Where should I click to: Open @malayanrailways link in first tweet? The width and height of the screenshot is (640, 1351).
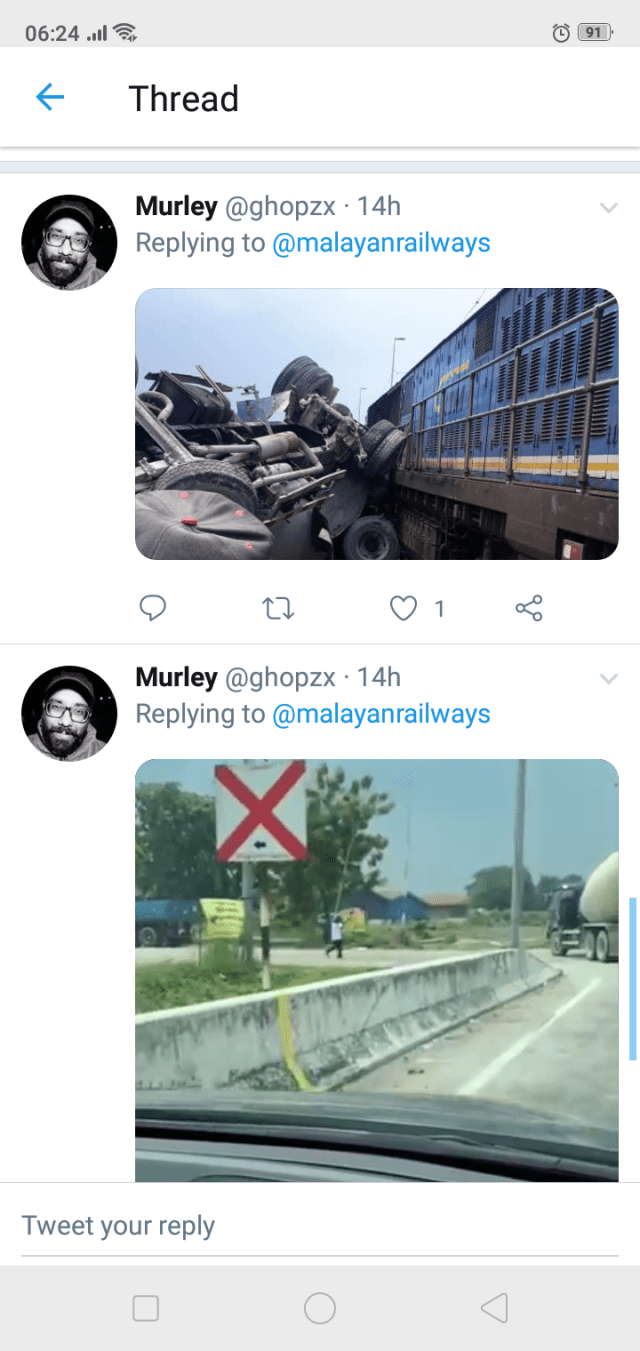pyautogui.click(x=381, y=243)
